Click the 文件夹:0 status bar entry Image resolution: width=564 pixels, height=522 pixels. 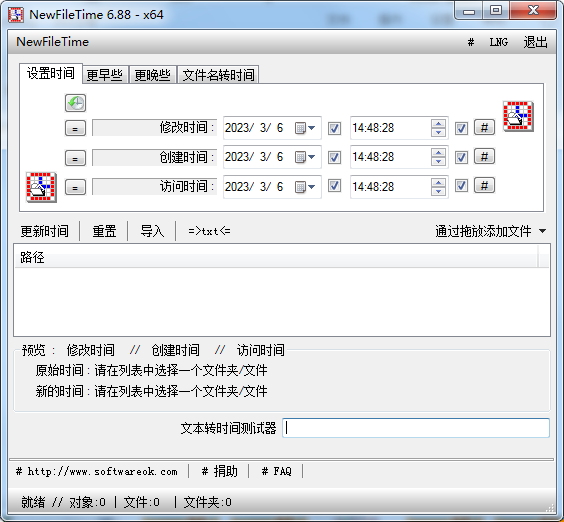(208, 502)
